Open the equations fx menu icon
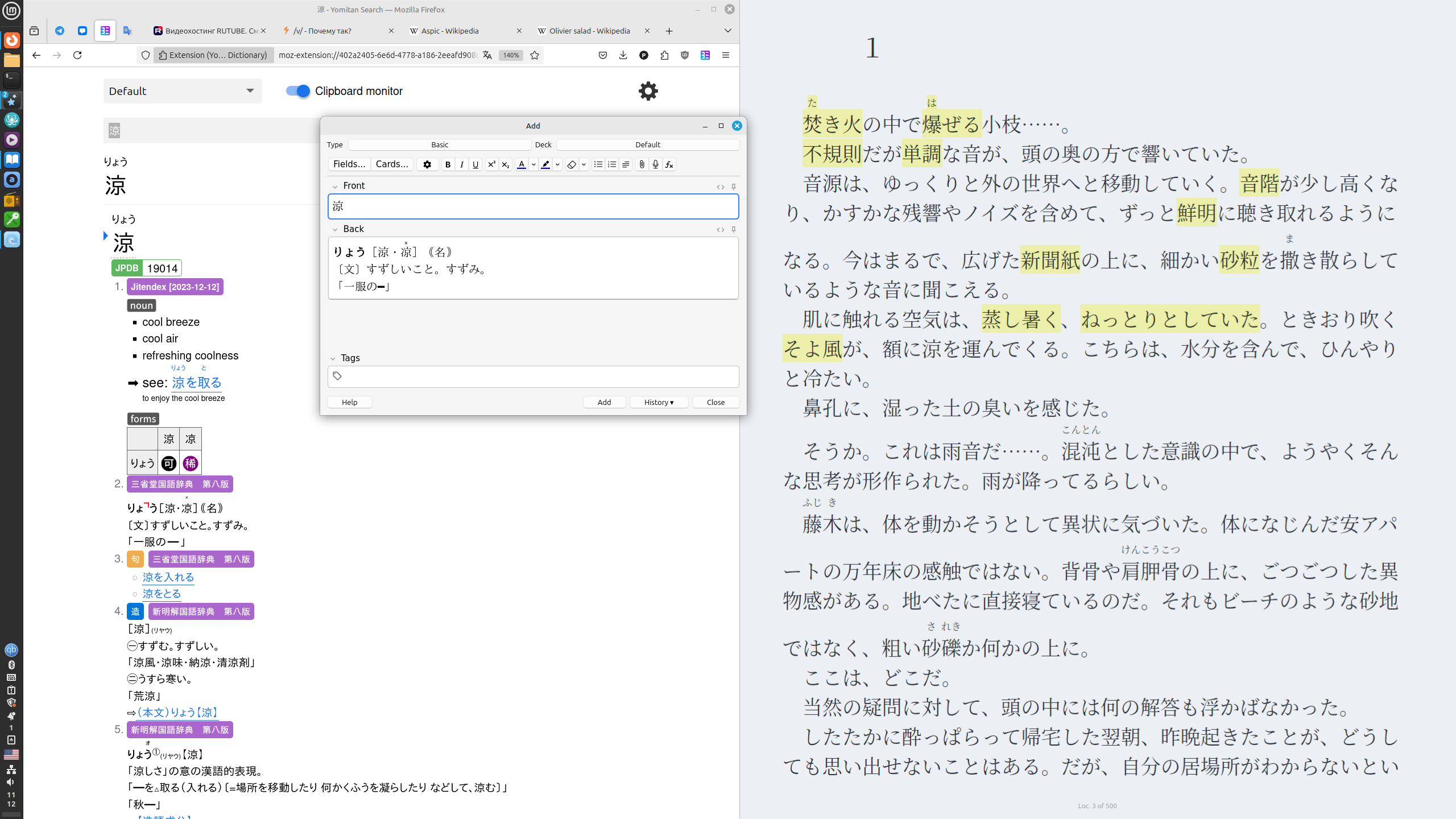The width and height of the screenshot is (1456, 819). pyautogui.click(x=669, y=164)
